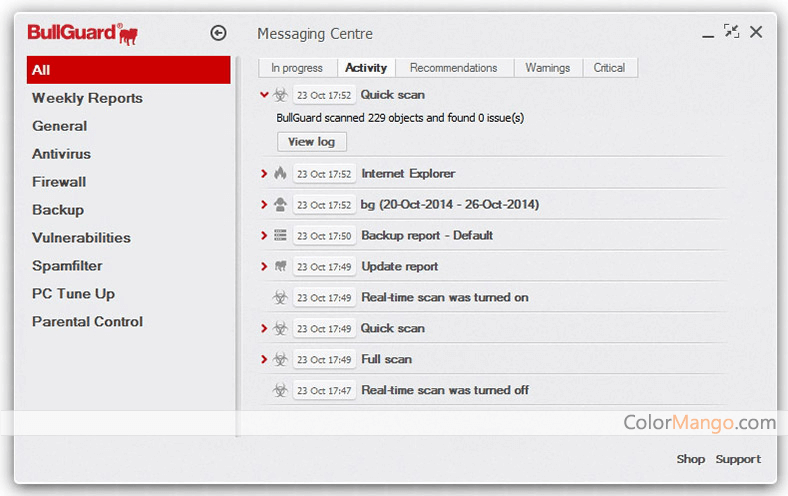Click the backup drive icon beside Backup report
Image resolution: width=788 pixels, height=496 pixels.
[280, 236]
